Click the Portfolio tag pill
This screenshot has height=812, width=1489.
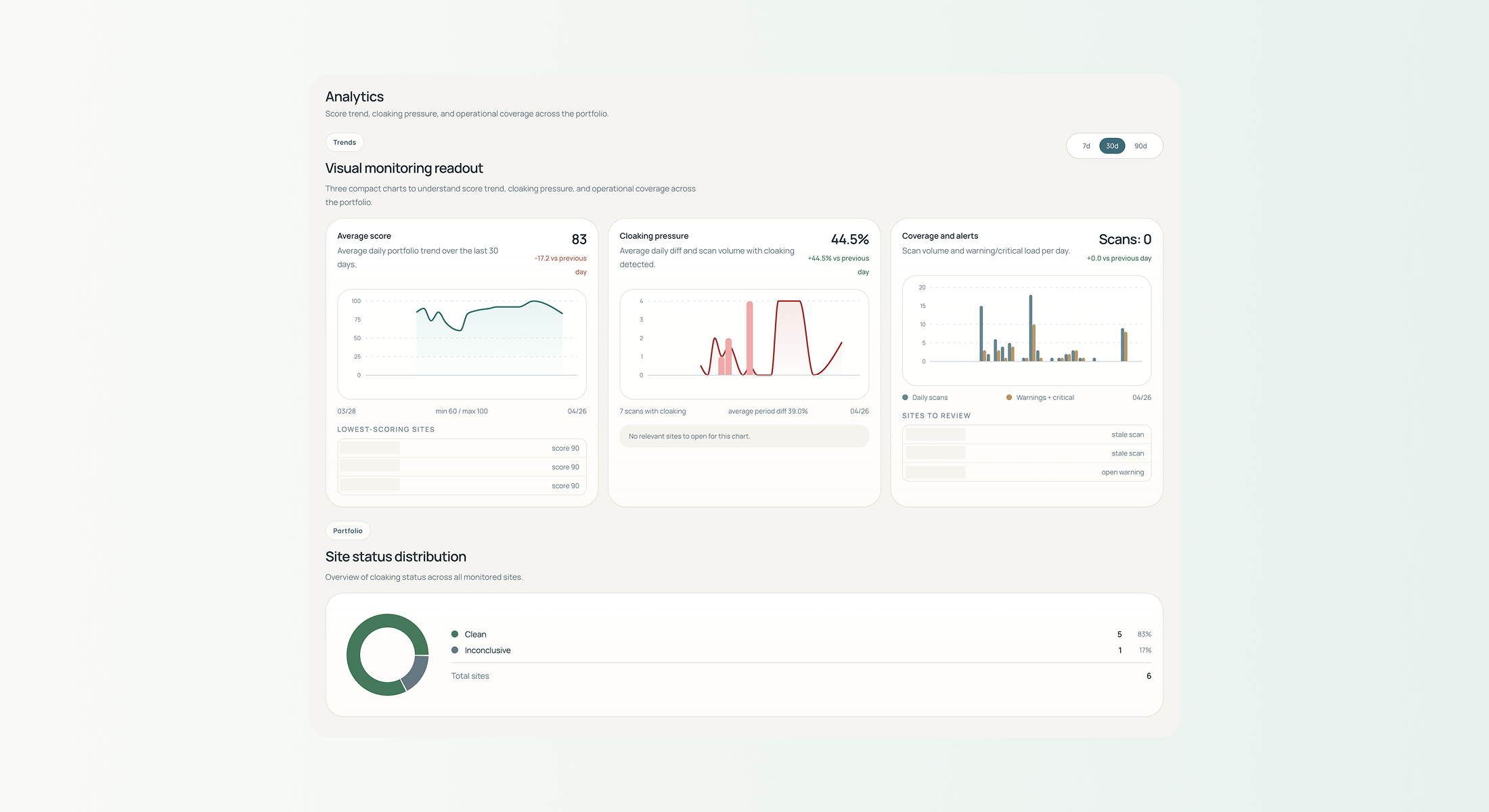point(347,531)
